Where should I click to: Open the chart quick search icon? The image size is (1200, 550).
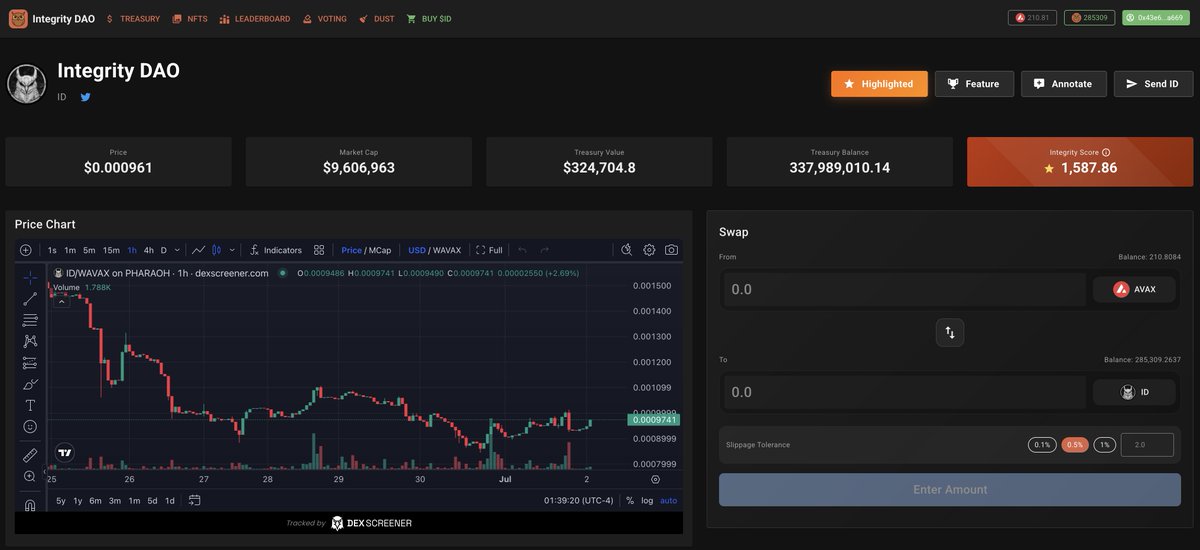(x=627, y=250)
